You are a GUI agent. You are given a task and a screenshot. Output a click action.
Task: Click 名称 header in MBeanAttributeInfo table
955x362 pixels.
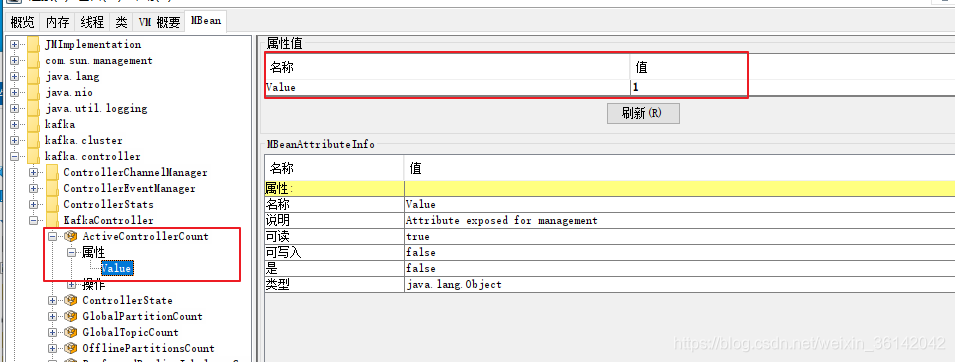[334, 168]
